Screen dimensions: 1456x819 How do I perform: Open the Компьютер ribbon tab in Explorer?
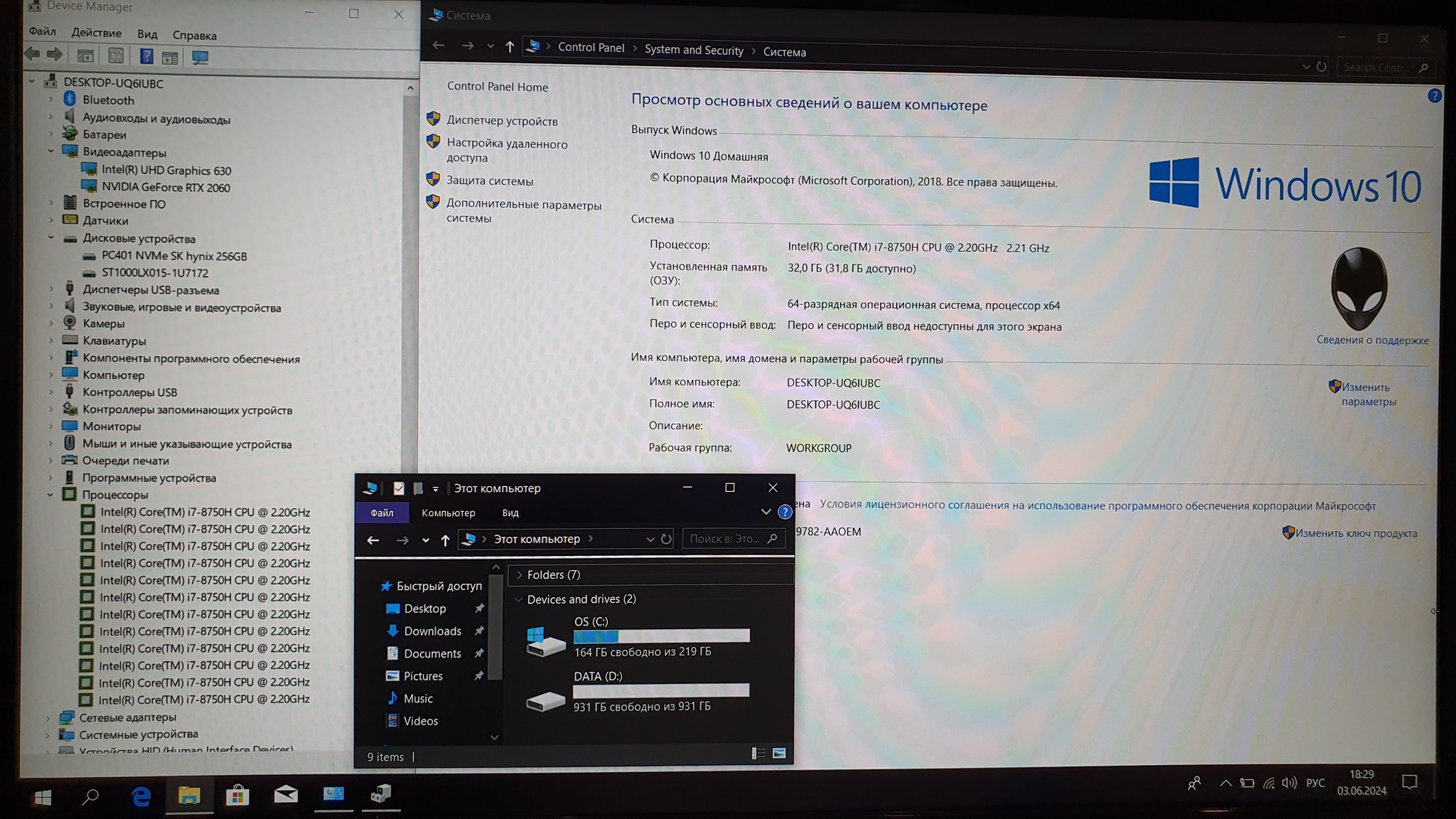[x=448, y=513]
